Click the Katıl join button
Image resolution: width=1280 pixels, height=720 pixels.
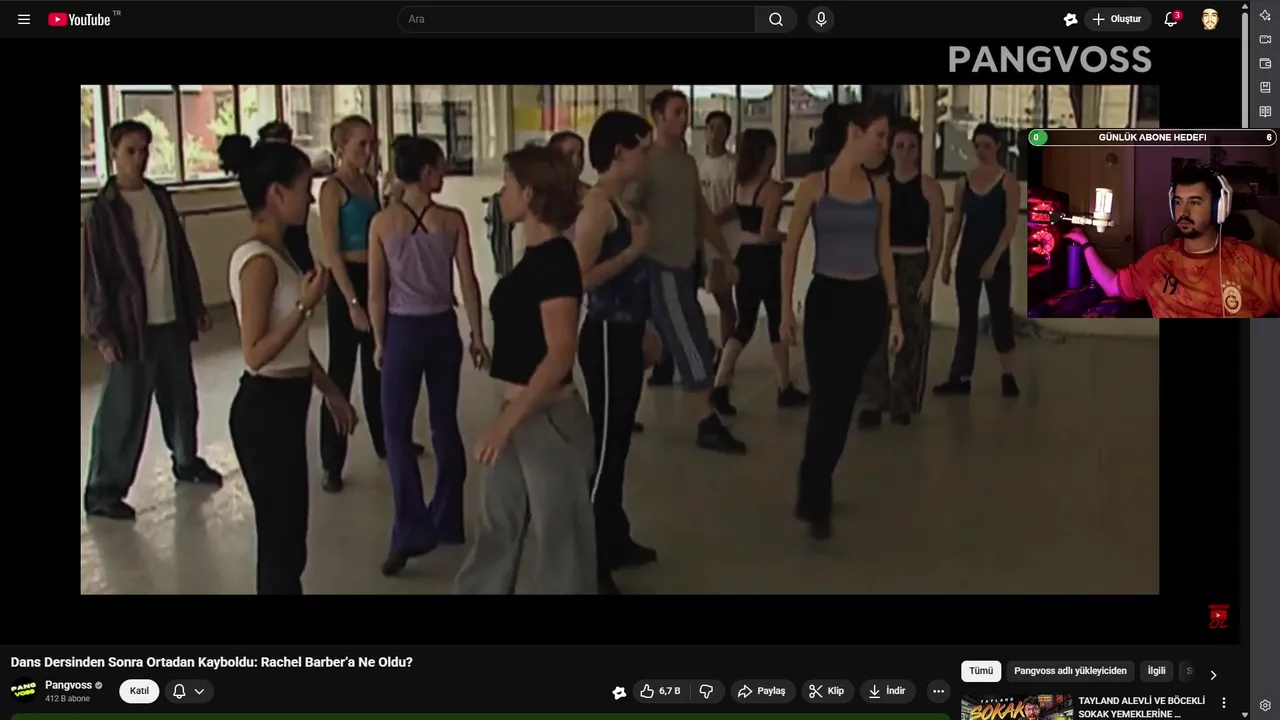click(139, 691)
